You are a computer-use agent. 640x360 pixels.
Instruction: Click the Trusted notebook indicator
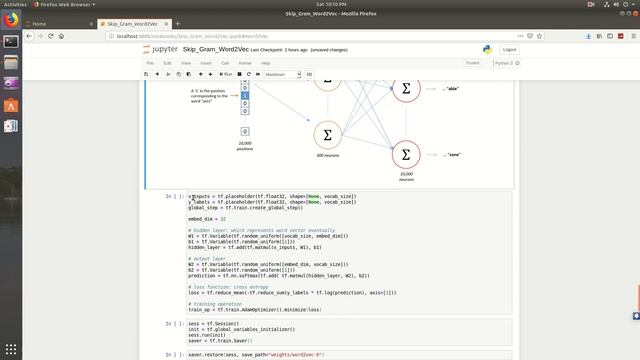(x=472, y=63)
